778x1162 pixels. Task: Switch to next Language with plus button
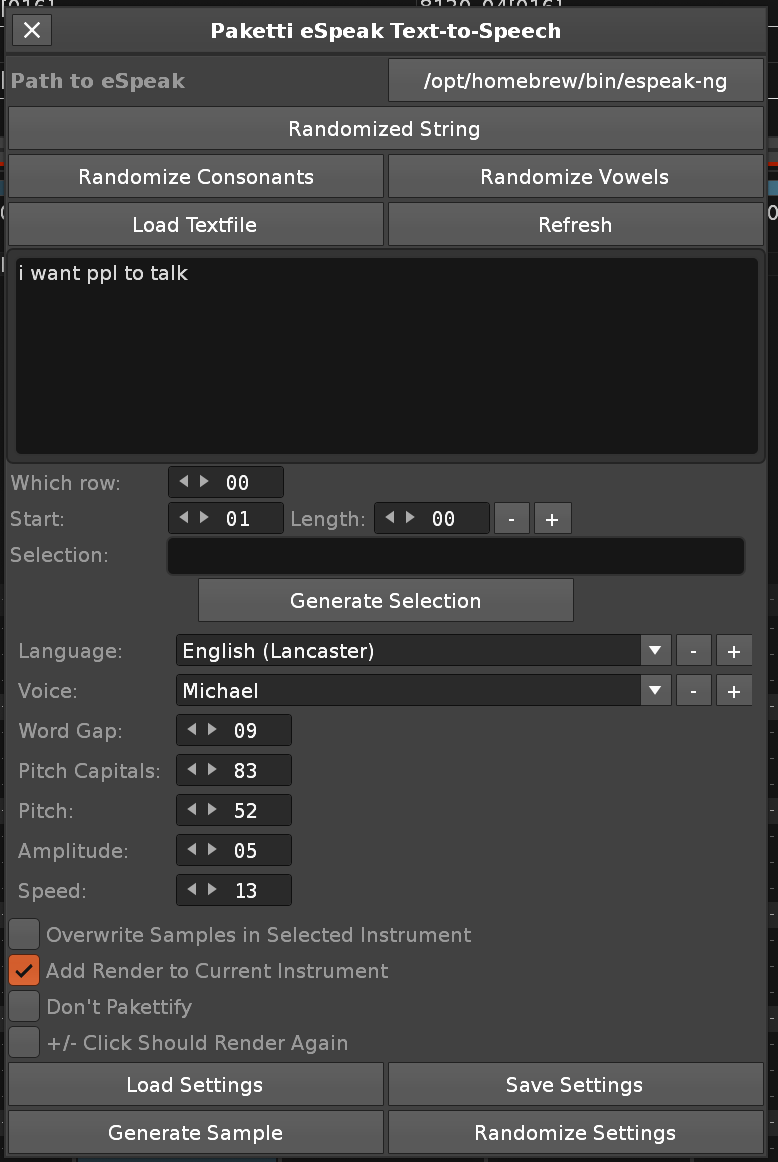pos(733,651)
